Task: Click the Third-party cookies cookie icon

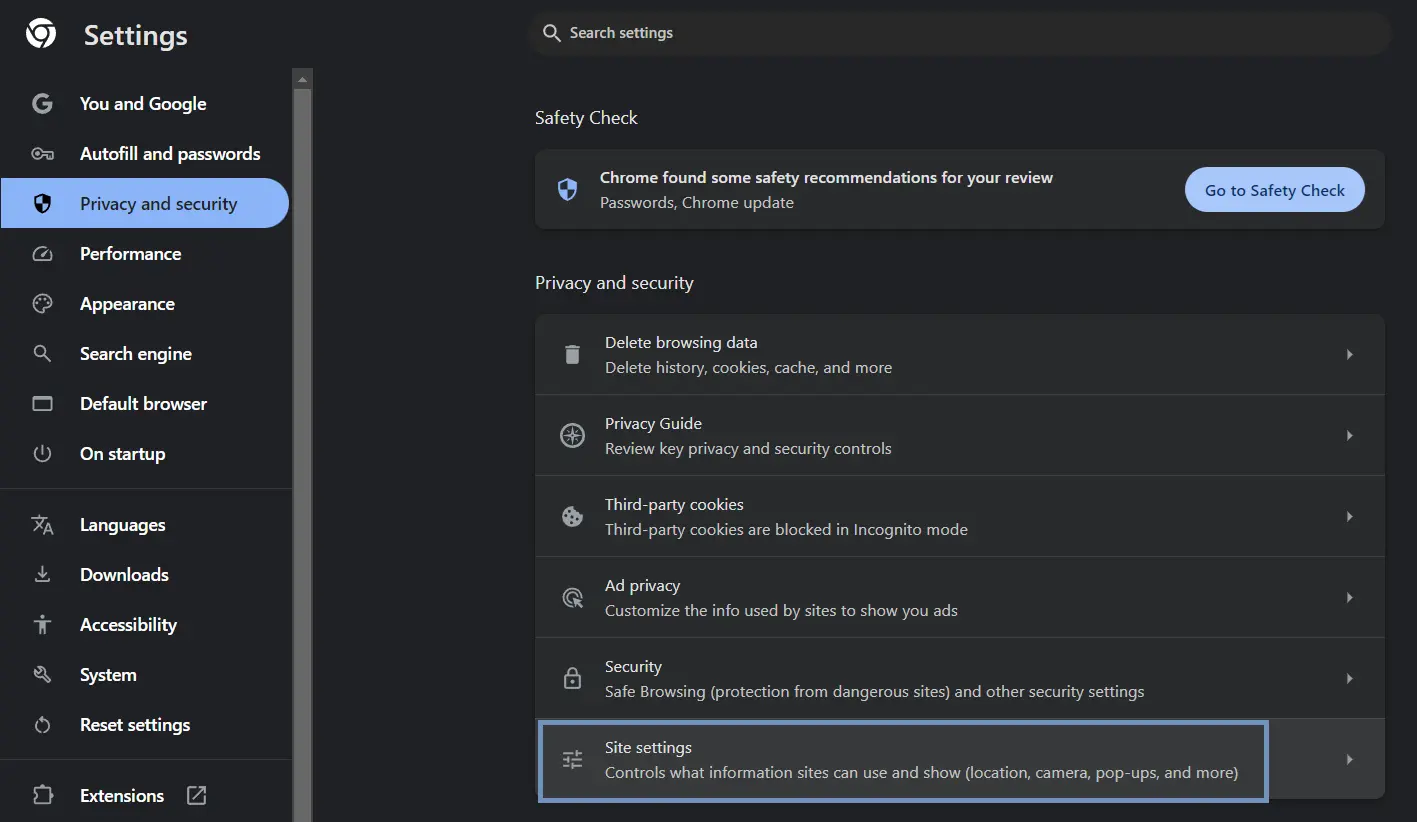Action: tap(572, 517)
